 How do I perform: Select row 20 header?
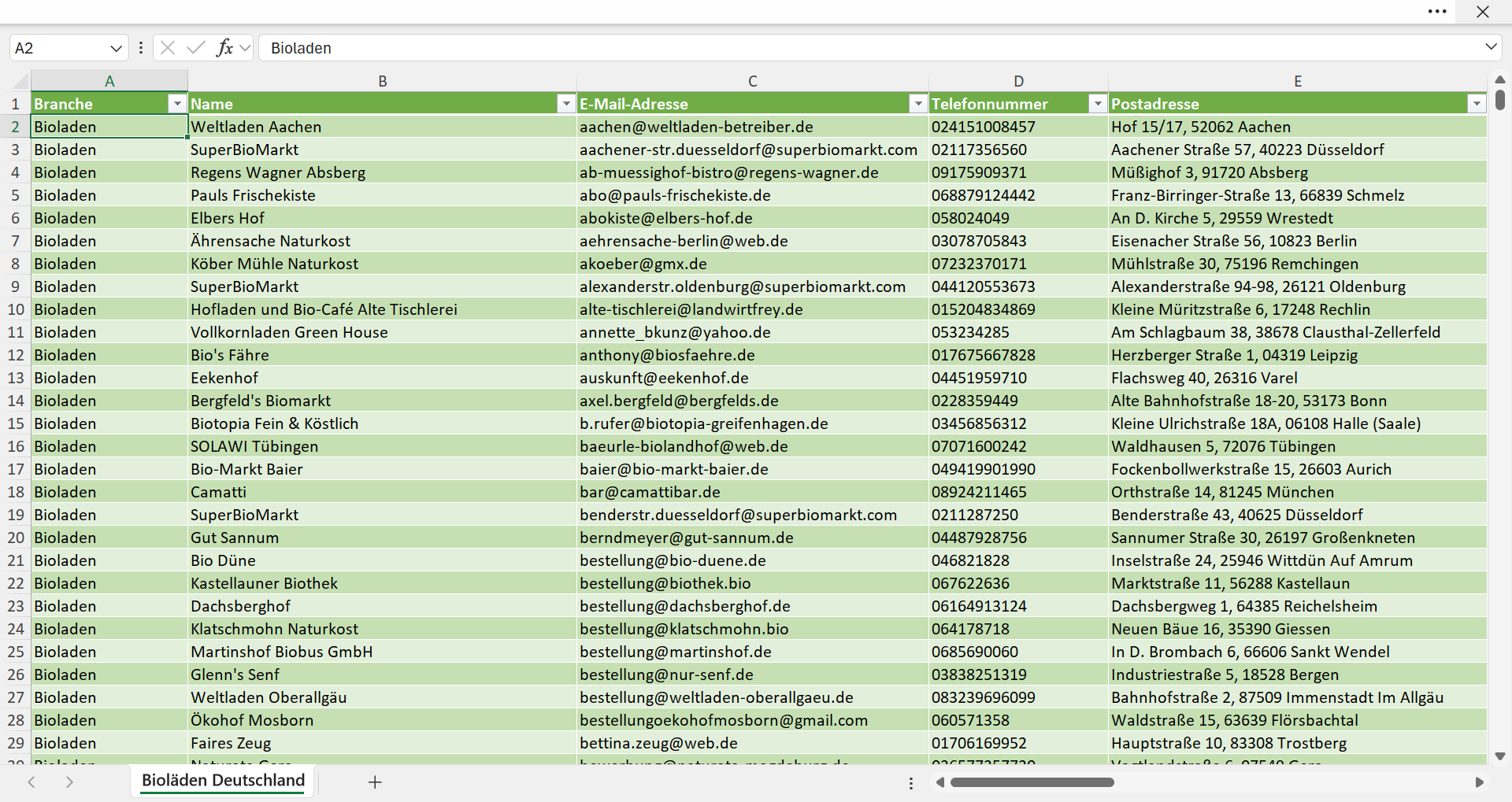(15, 538)
